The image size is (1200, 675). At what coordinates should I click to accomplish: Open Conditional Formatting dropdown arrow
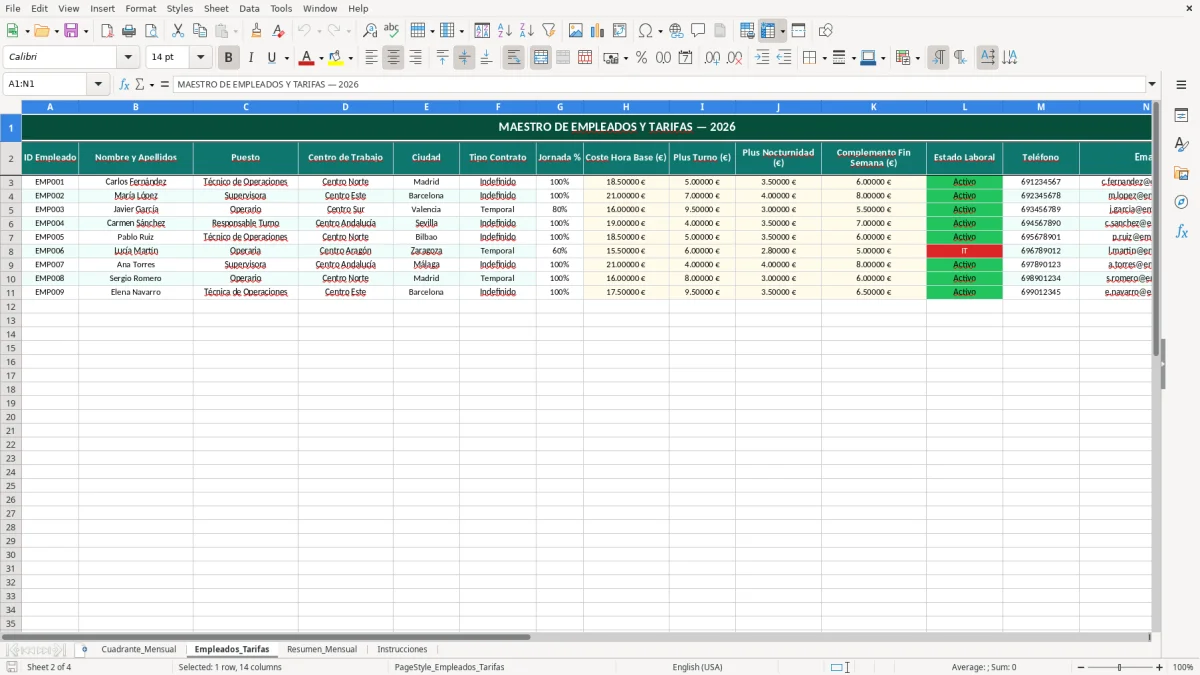pos(917,58)
